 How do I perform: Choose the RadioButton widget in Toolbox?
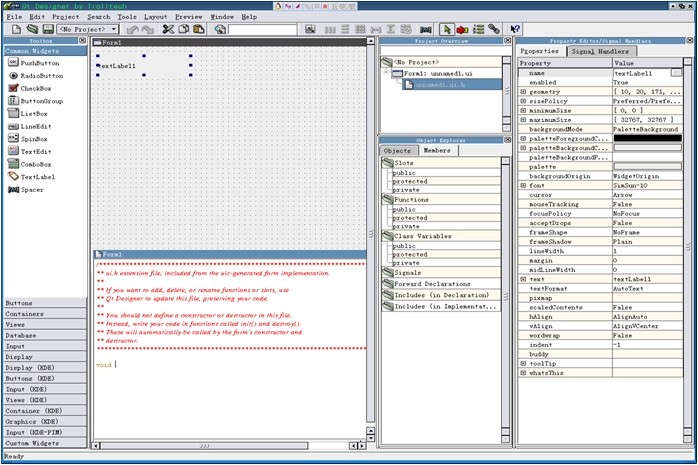tap(41, 76)
